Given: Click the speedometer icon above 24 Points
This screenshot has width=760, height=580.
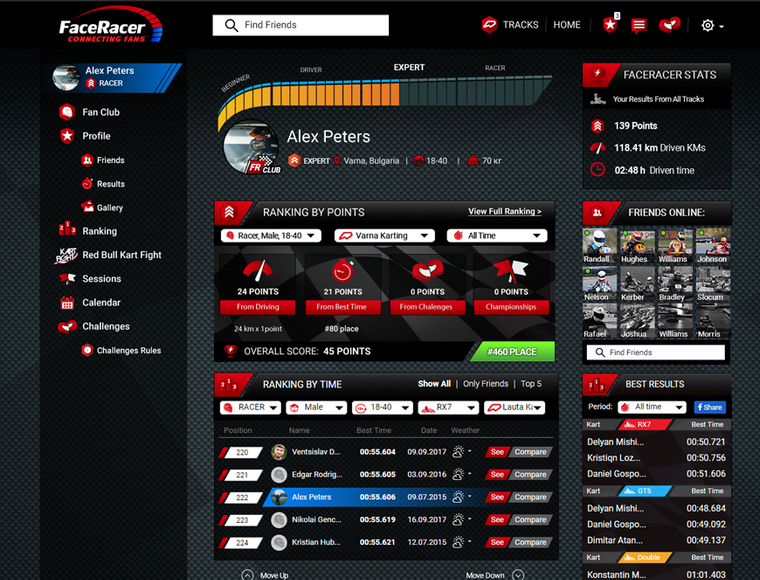Looking at the screenshot, I should (x=258, y=271).
